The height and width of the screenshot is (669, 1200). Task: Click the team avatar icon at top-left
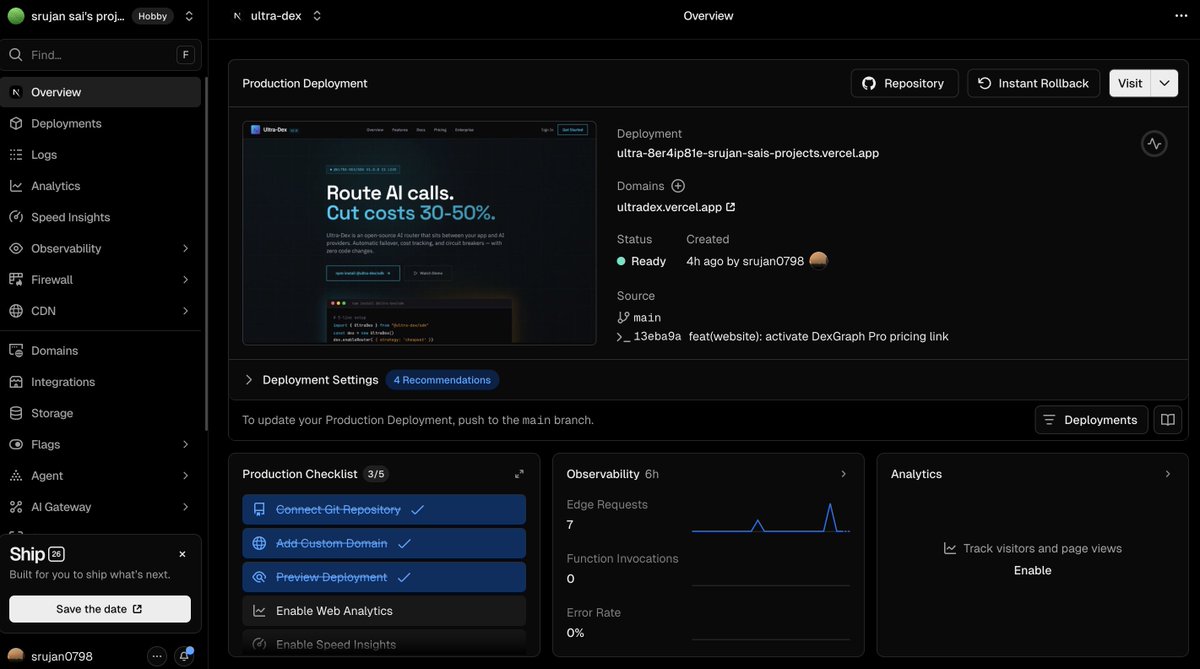16,16
